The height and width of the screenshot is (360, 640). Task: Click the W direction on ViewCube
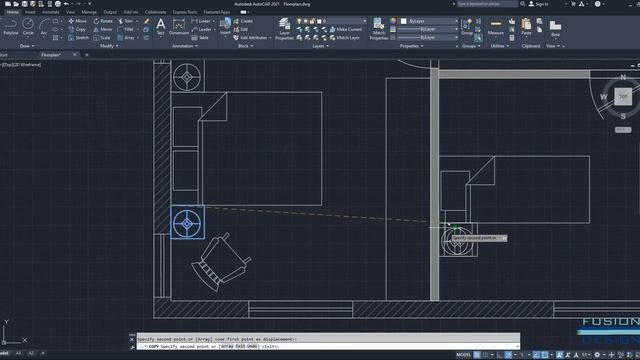click(604, 97)
